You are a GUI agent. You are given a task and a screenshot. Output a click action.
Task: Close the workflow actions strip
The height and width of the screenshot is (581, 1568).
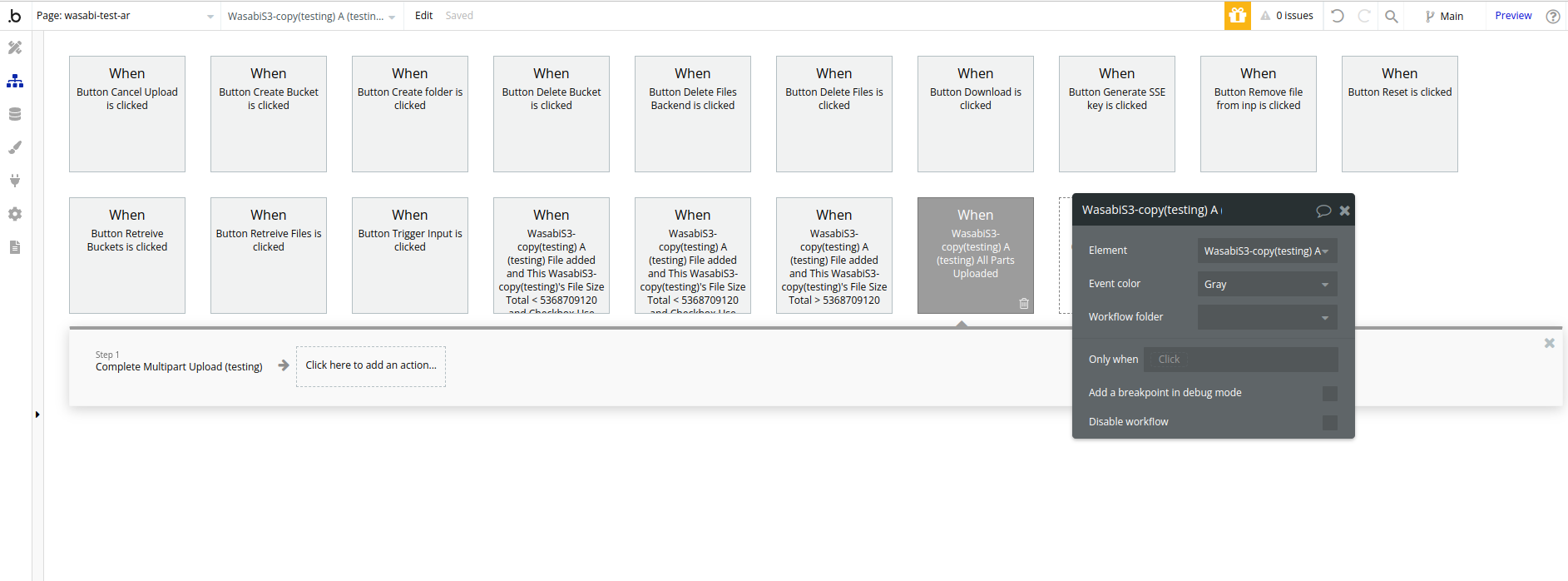pyautogui.click(x=1550, y=343)
